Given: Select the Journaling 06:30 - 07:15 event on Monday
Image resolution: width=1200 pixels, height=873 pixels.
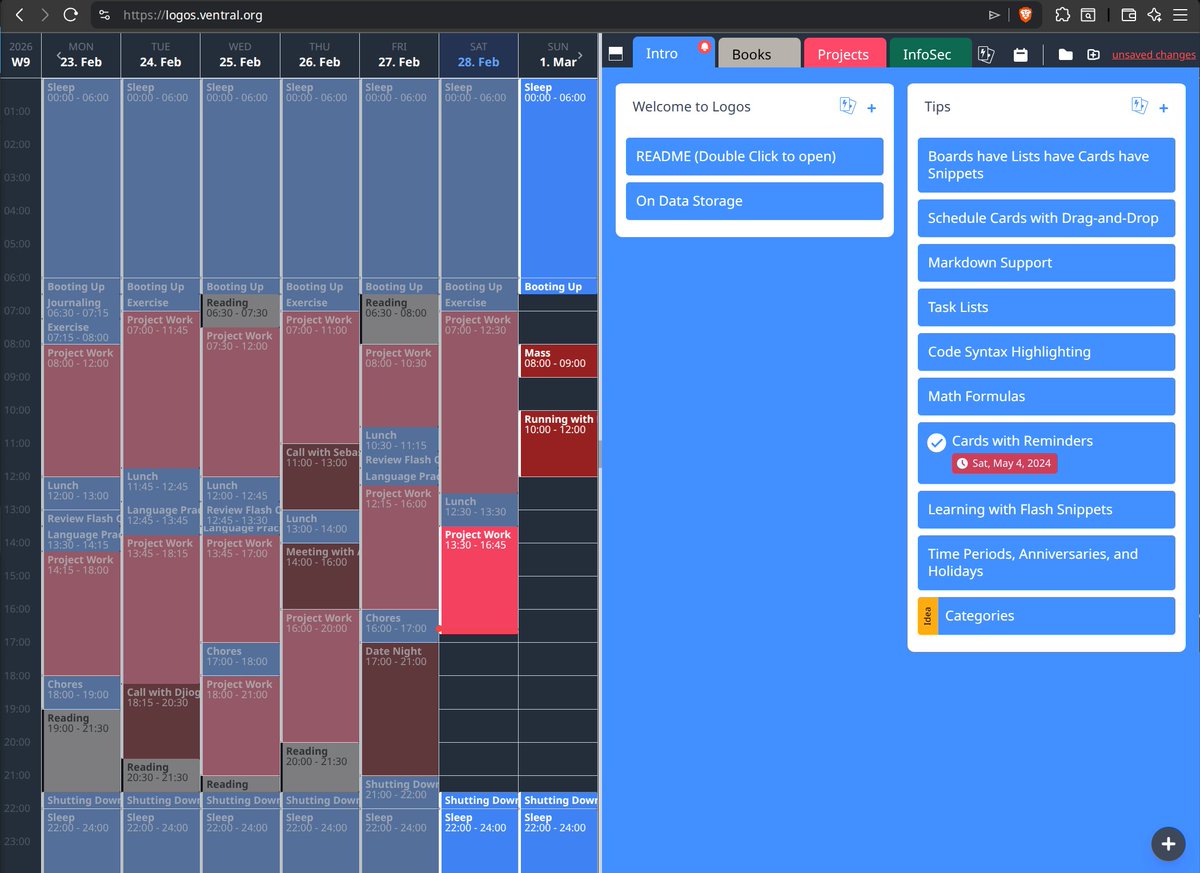Looking at the screenshot, I should click(x=80, y=307).
